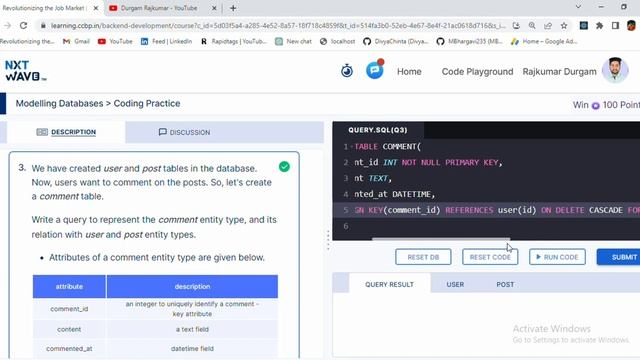
Task: Click the green completed checkmark icon
Action: [284, 167]
